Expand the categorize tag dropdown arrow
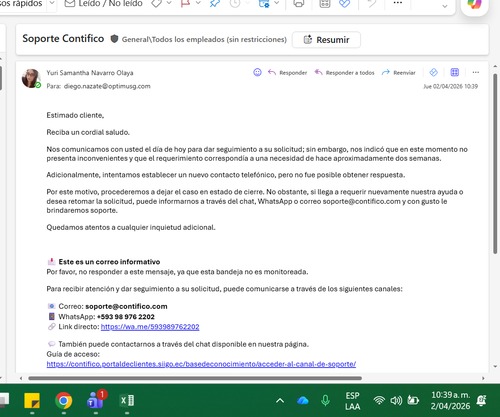 tap(169, 3)
